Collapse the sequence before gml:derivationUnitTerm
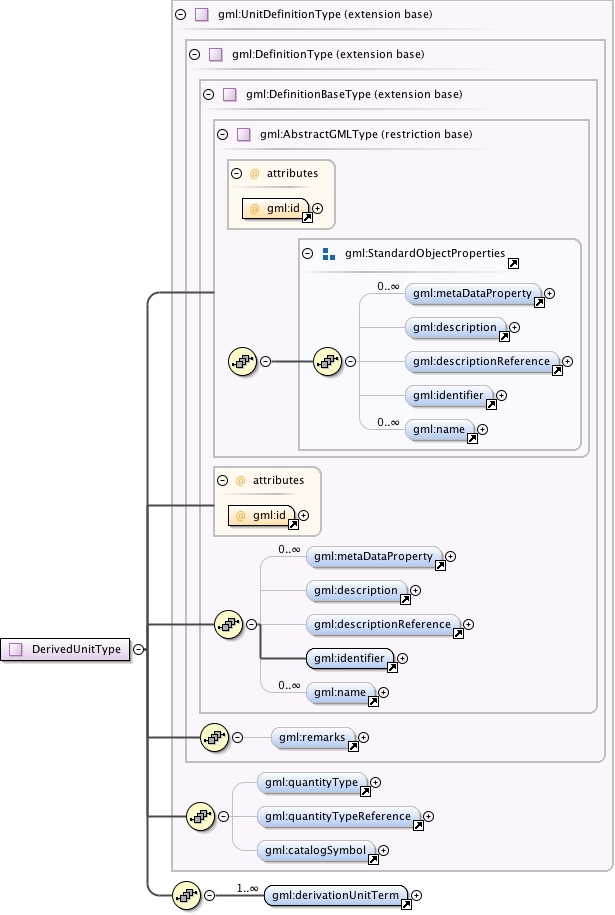Screen dimensions: 615x915 click(x=209, y=895)
